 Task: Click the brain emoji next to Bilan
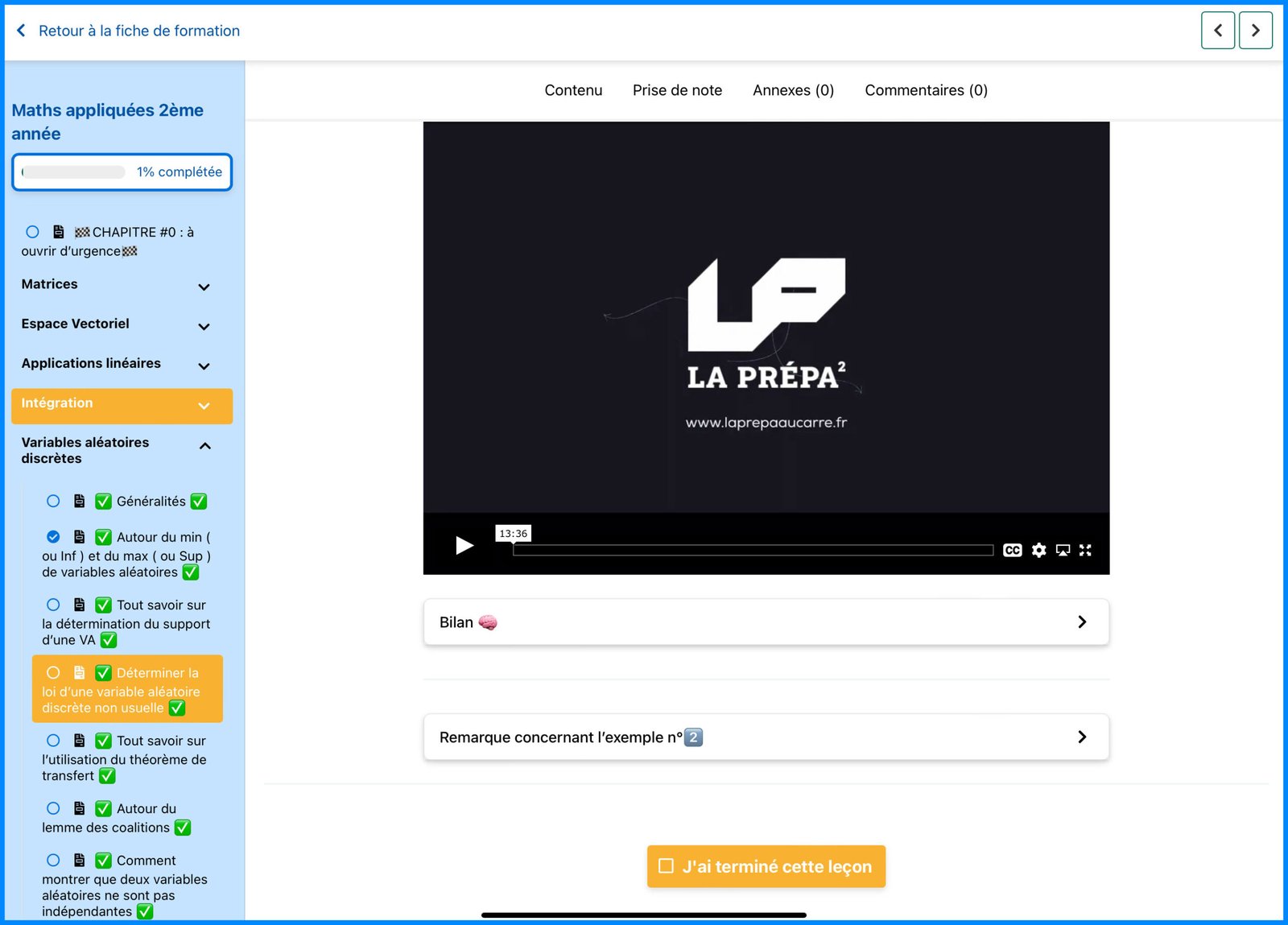pyautogui.click(x=488, y=622)
